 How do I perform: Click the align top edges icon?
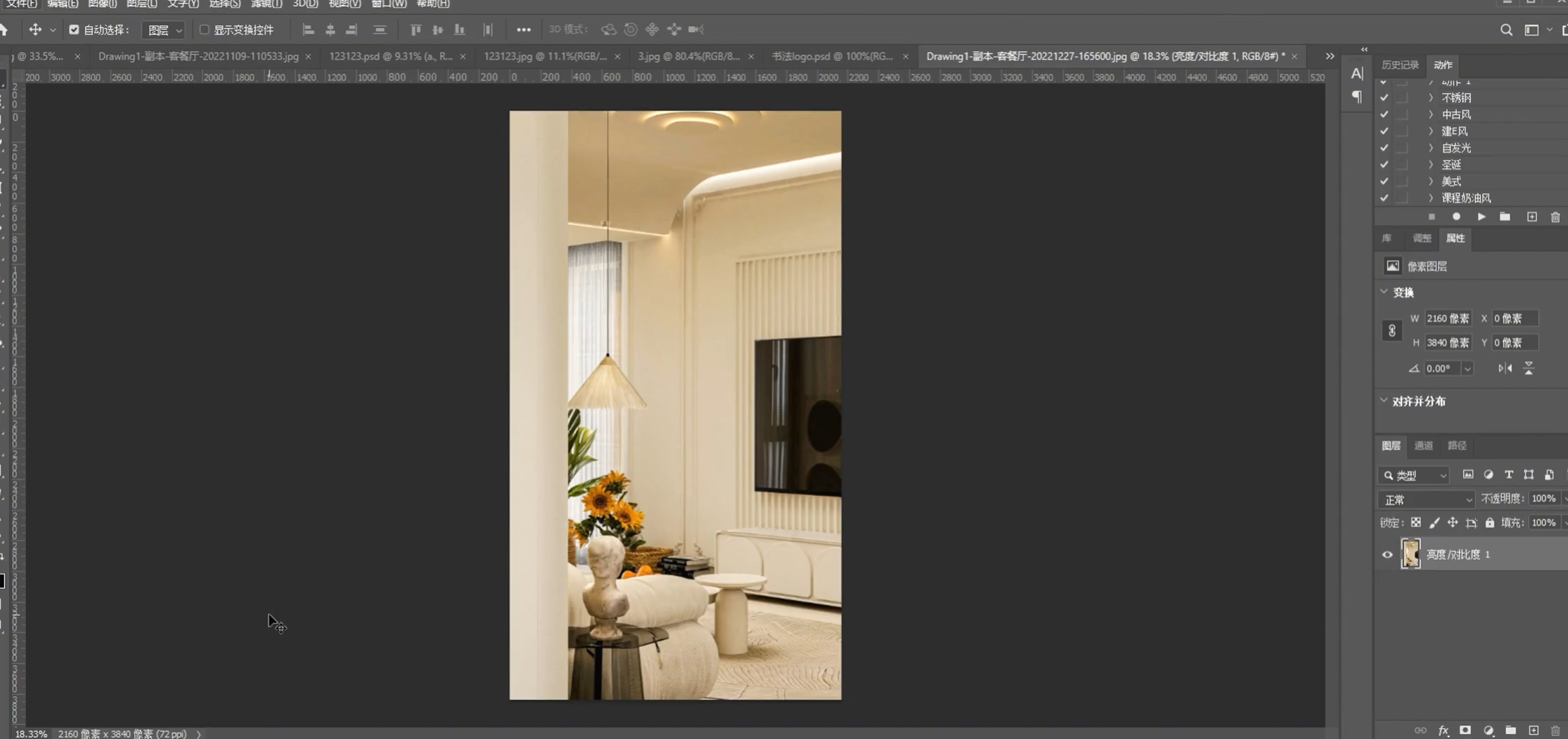click(416, 29)
